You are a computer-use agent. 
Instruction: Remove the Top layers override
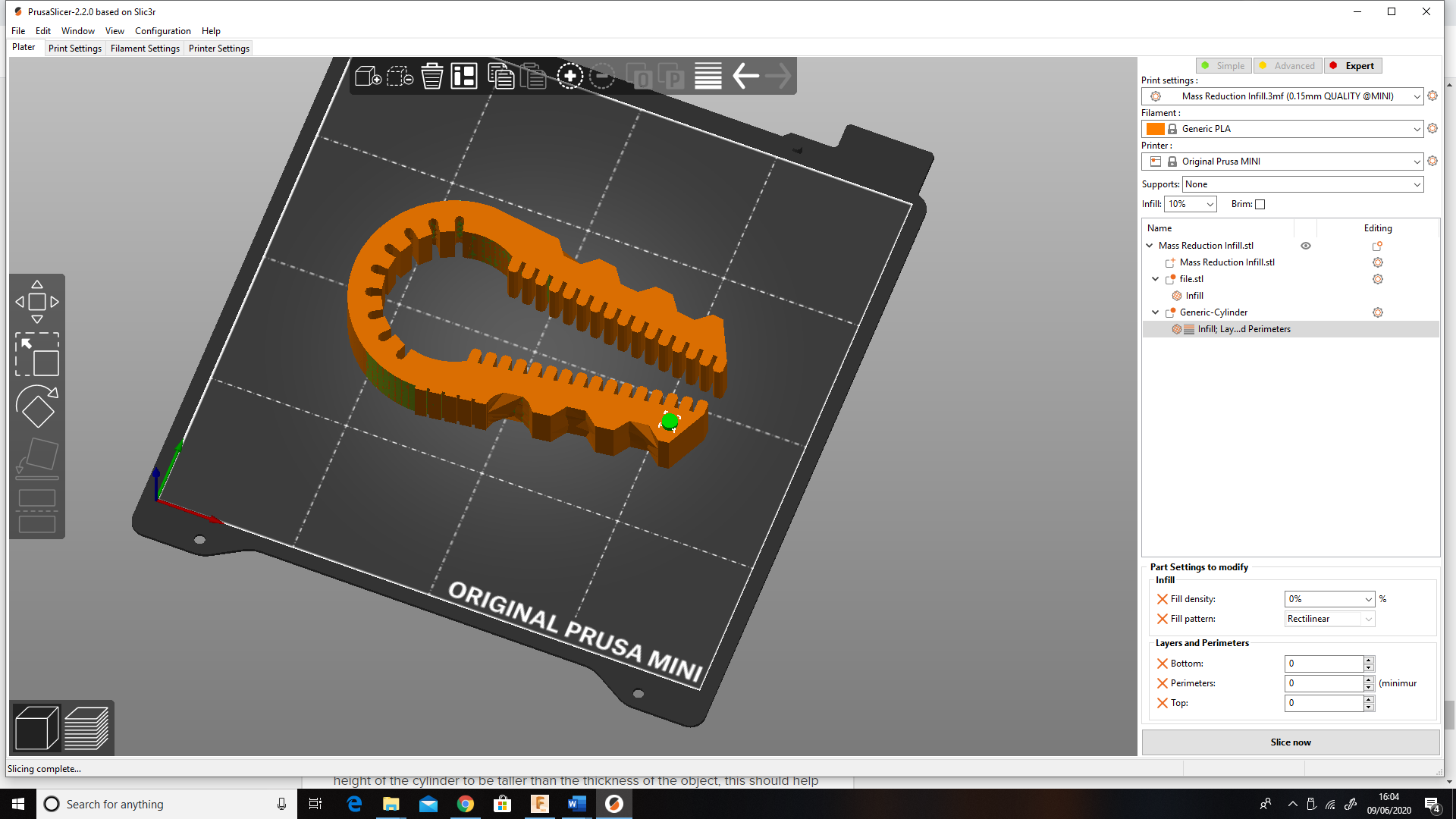1162,703
